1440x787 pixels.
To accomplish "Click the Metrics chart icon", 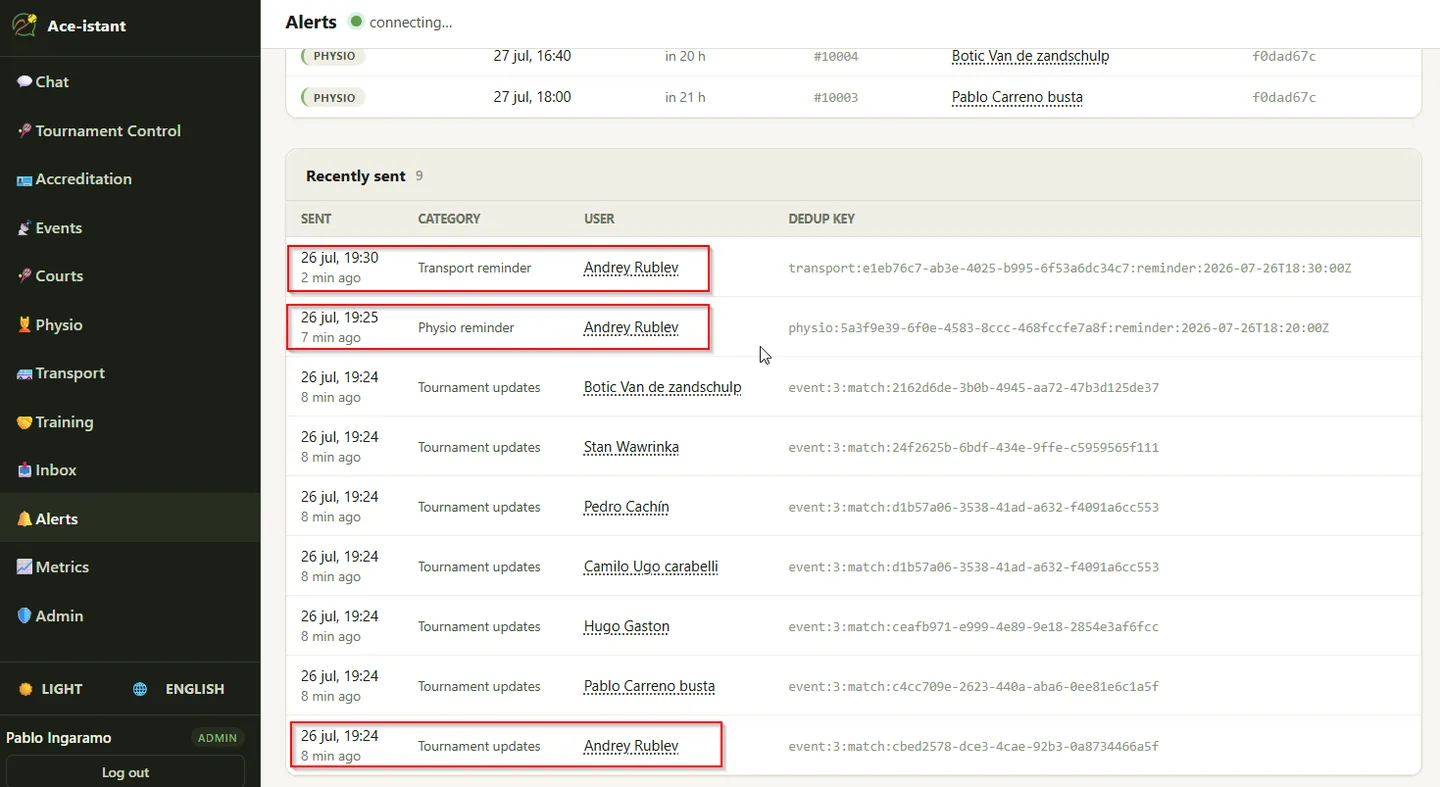I will 24,567.
